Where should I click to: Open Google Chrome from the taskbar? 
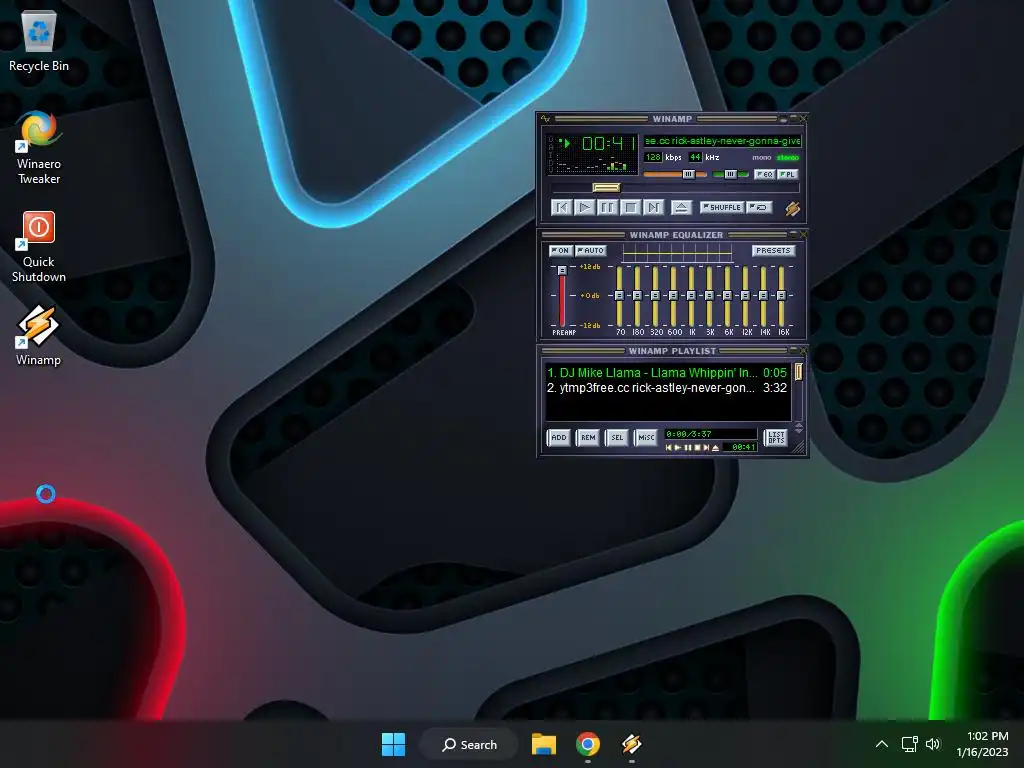[588, 744]
